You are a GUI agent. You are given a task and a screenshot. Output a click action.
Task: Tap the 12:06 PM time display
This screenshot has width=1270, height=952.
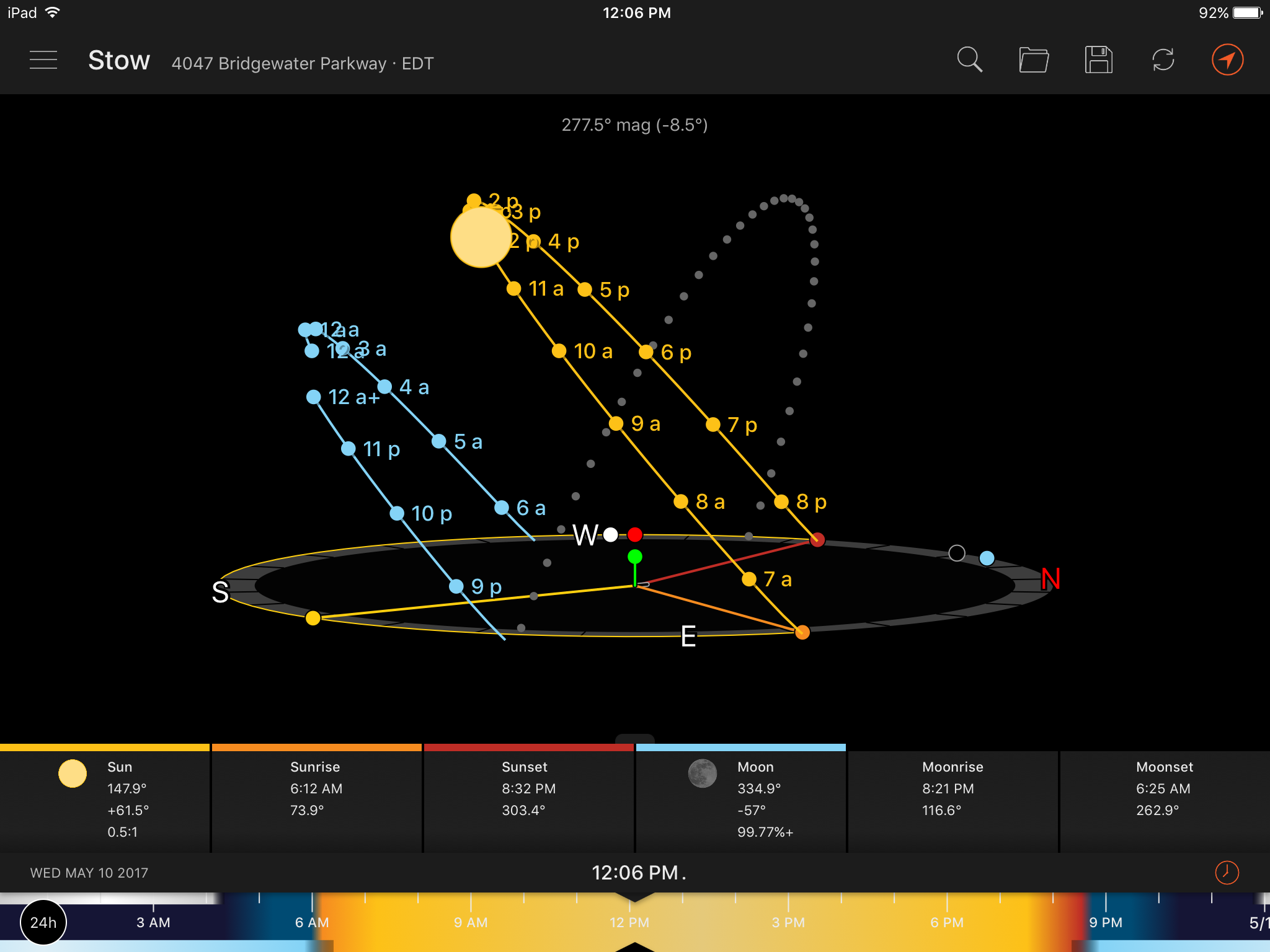coord(635,873)
